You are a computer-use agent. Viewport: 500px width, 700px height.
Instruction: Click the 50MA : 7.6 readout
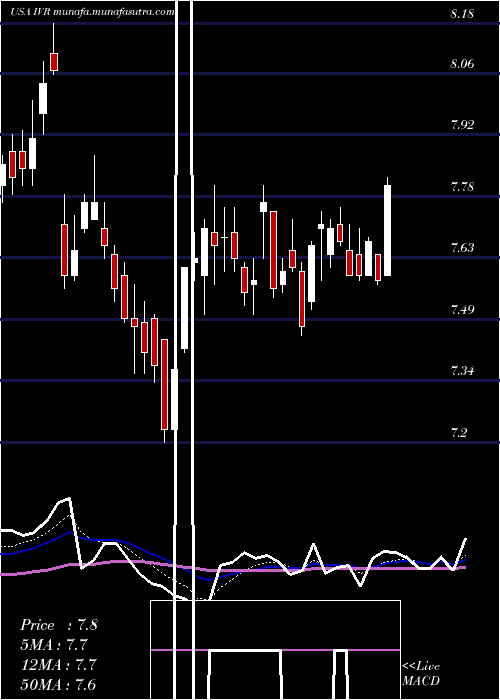[59, 684]
